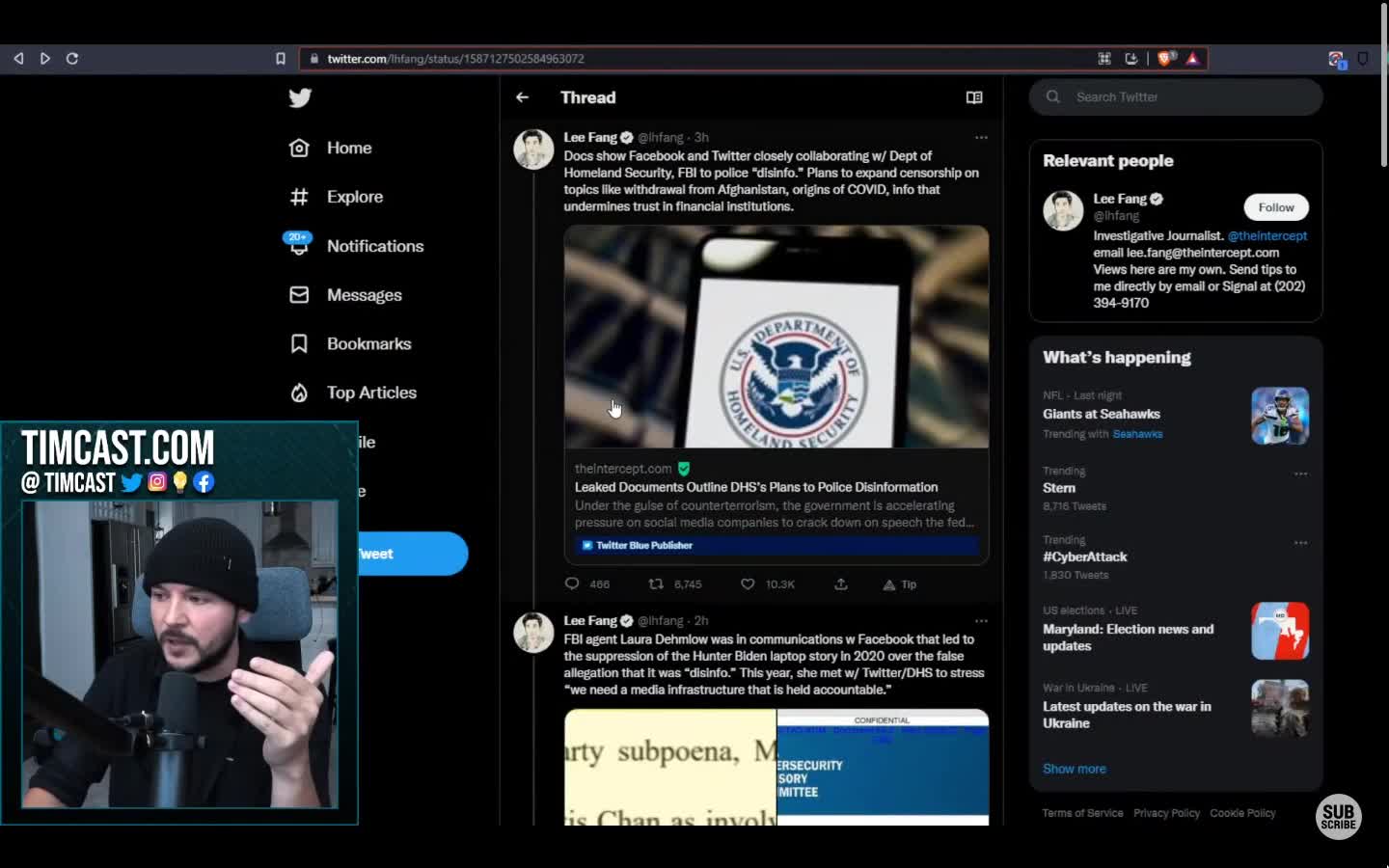Viewport: 1389px width, 868px height.
Task: Open Stem trending topic
Action: (1058, 488)
